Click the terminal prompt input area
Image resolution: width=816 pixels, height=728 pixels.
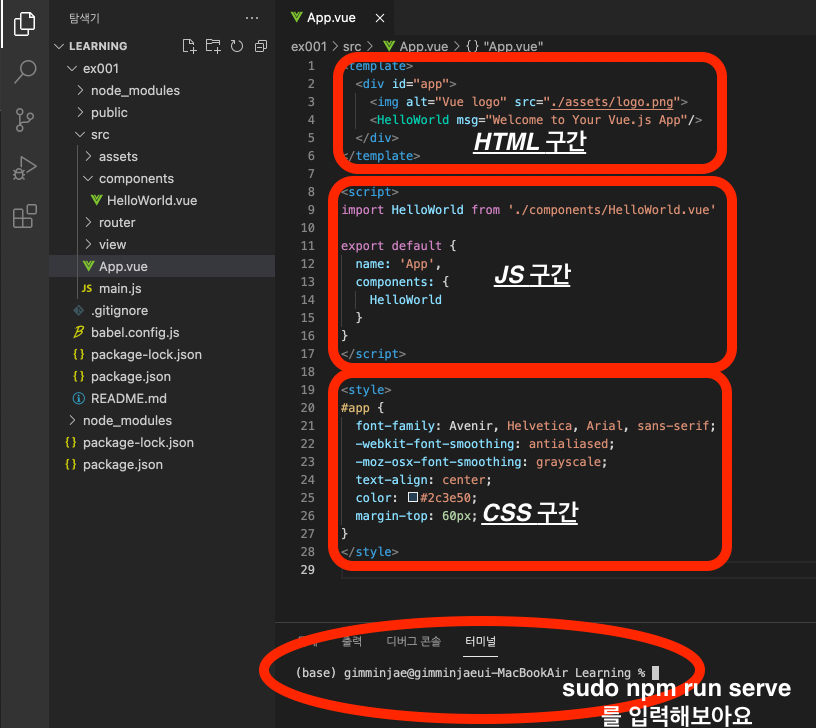click(x=656, y=673)
